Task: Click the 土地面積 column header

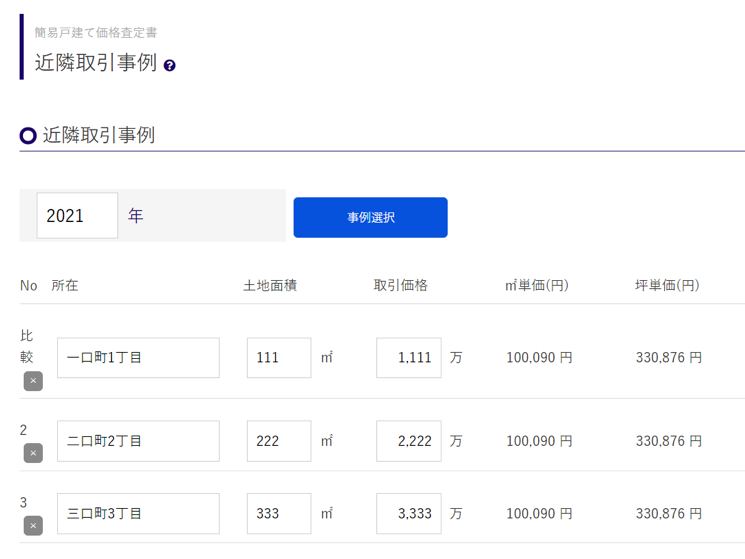Action: pyautogui.click(x=270, y=286)
